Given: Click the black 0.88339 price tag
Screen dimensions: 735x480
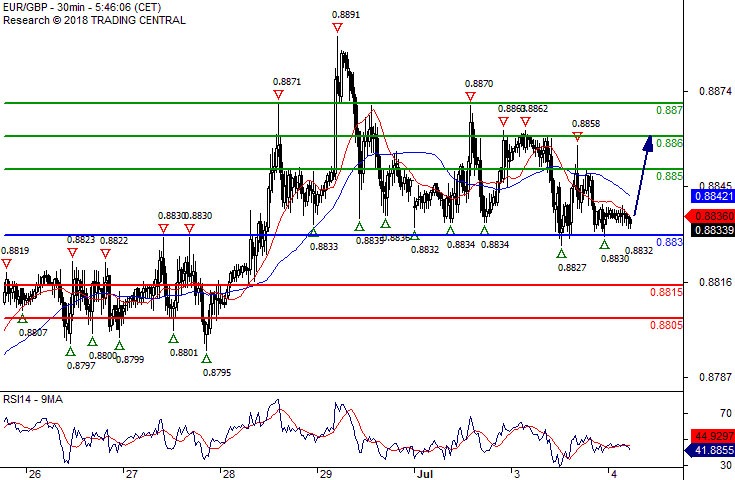Looking at the screenshot, I should coord(713,230).
